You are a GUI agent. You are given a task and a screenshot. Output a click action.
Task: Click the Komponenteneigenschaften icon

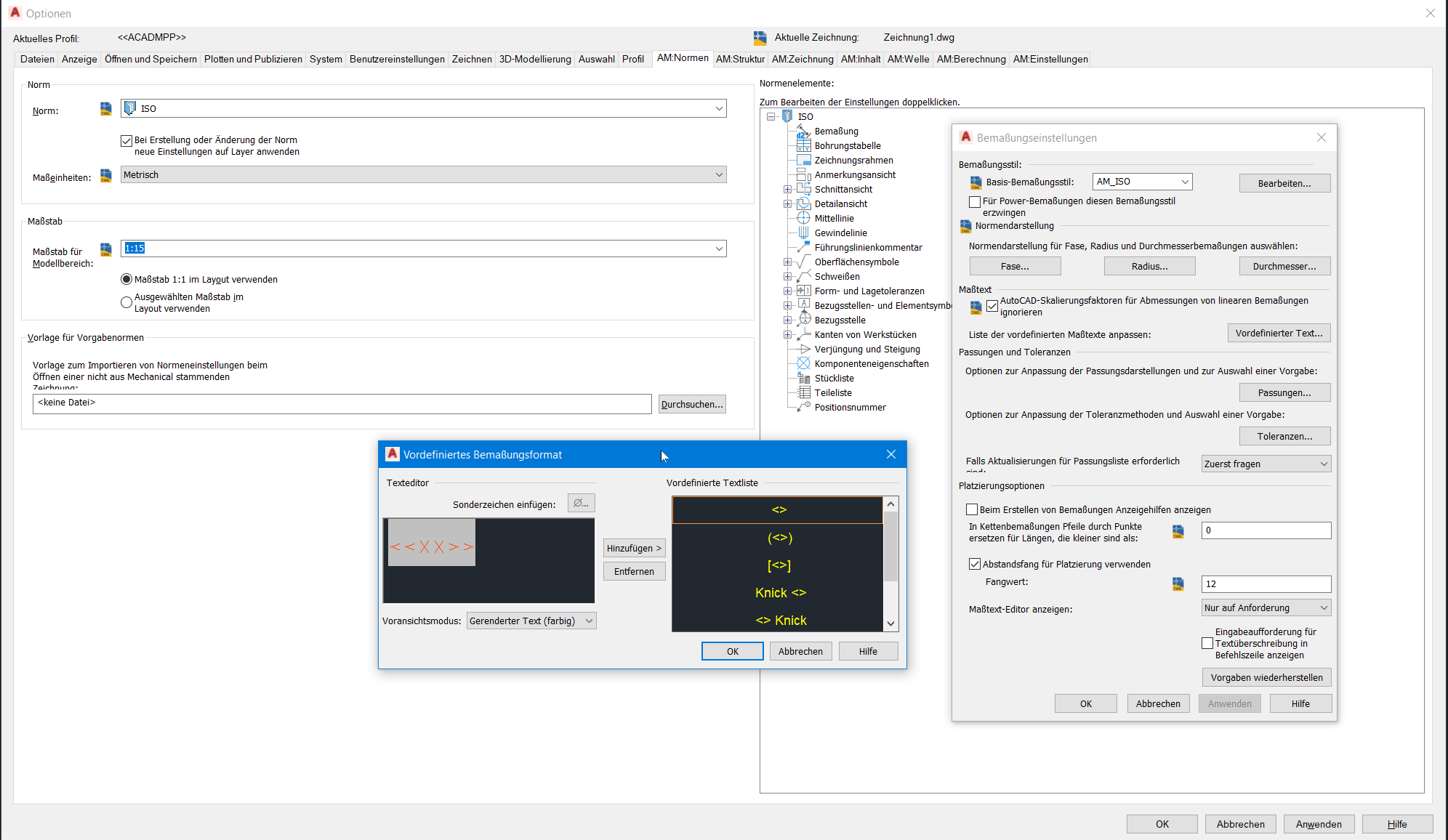pyautogui.click(x=803, y=363)
